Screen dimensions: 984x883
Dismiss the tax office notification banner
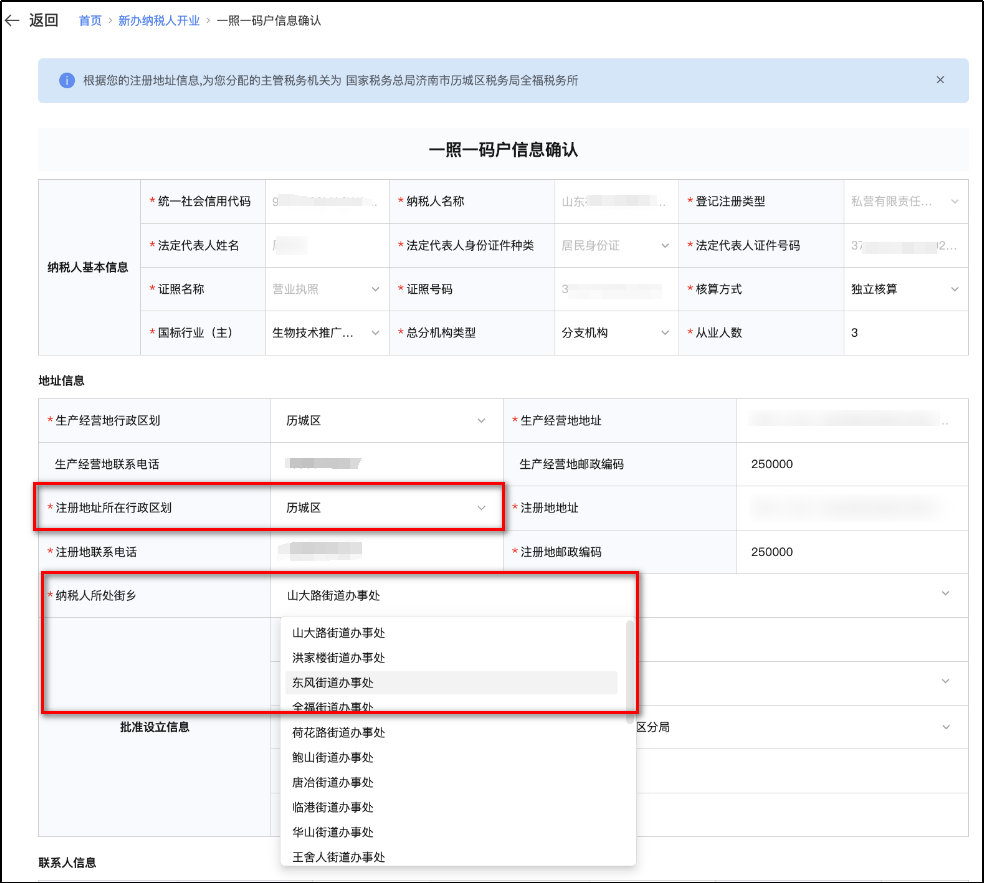coord(939,79)
